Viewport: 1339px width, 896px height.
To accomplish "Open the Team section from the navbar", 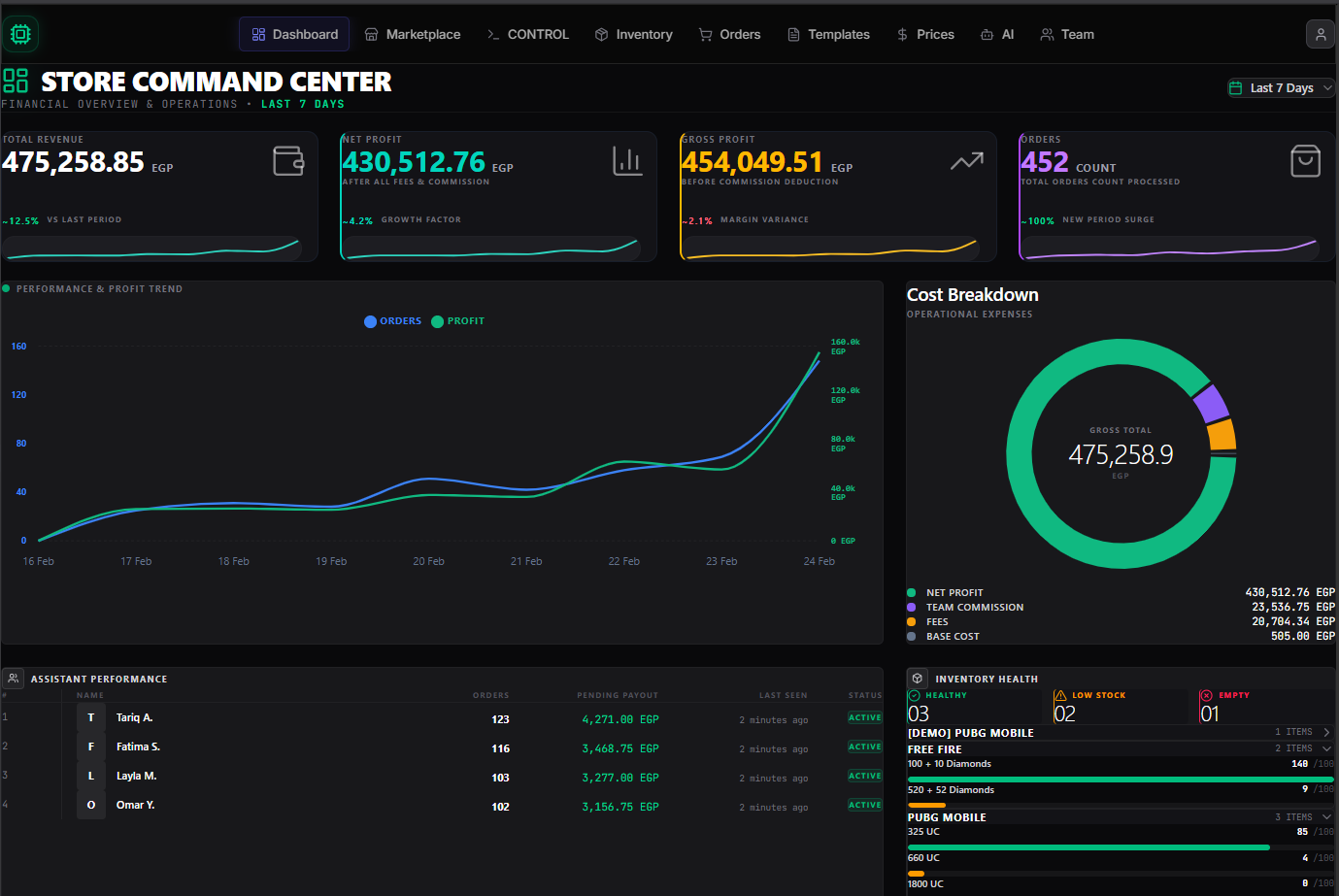I will (1067, 34).
